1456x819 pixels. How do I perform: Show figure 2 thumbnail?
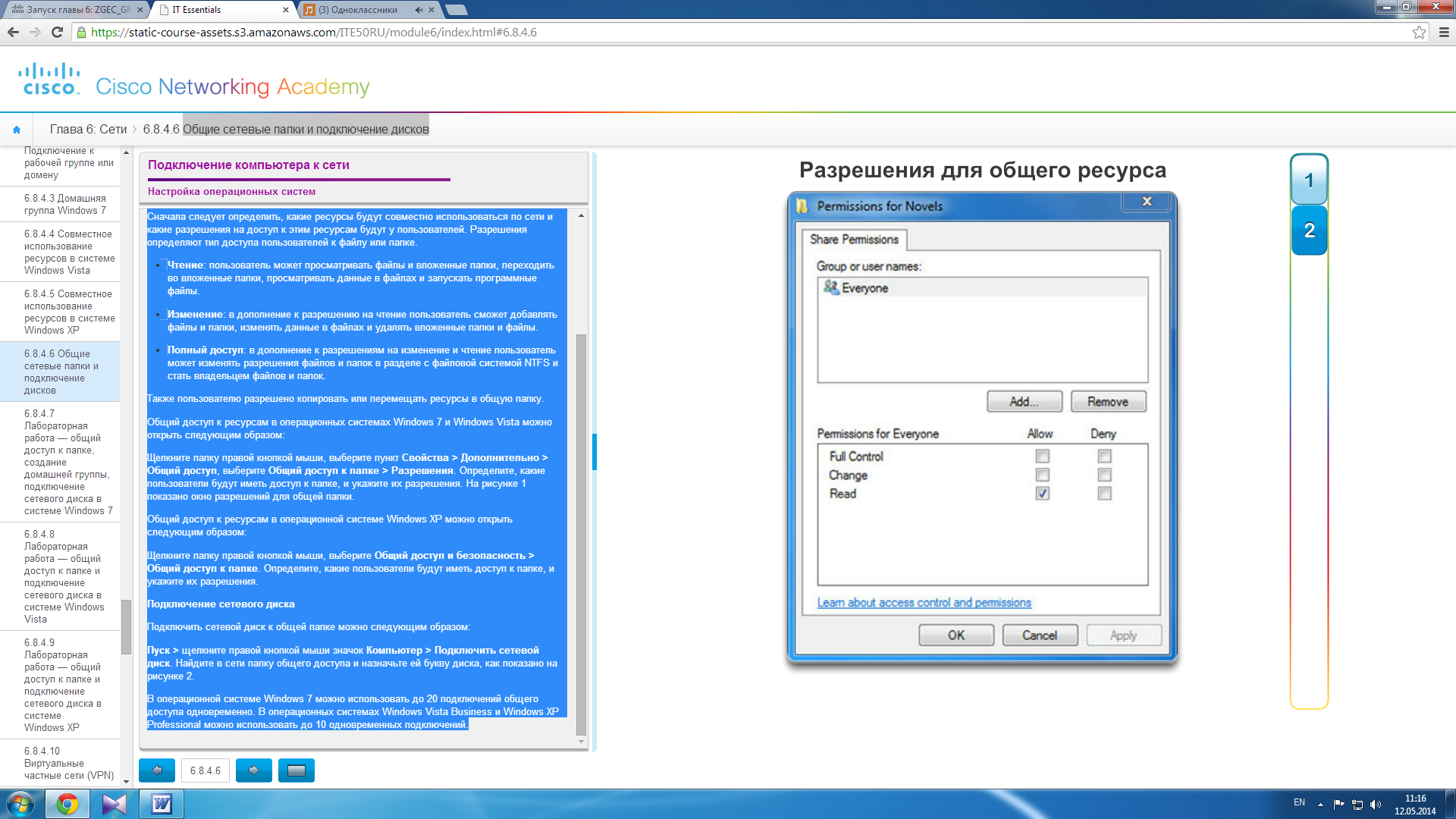1309,230
